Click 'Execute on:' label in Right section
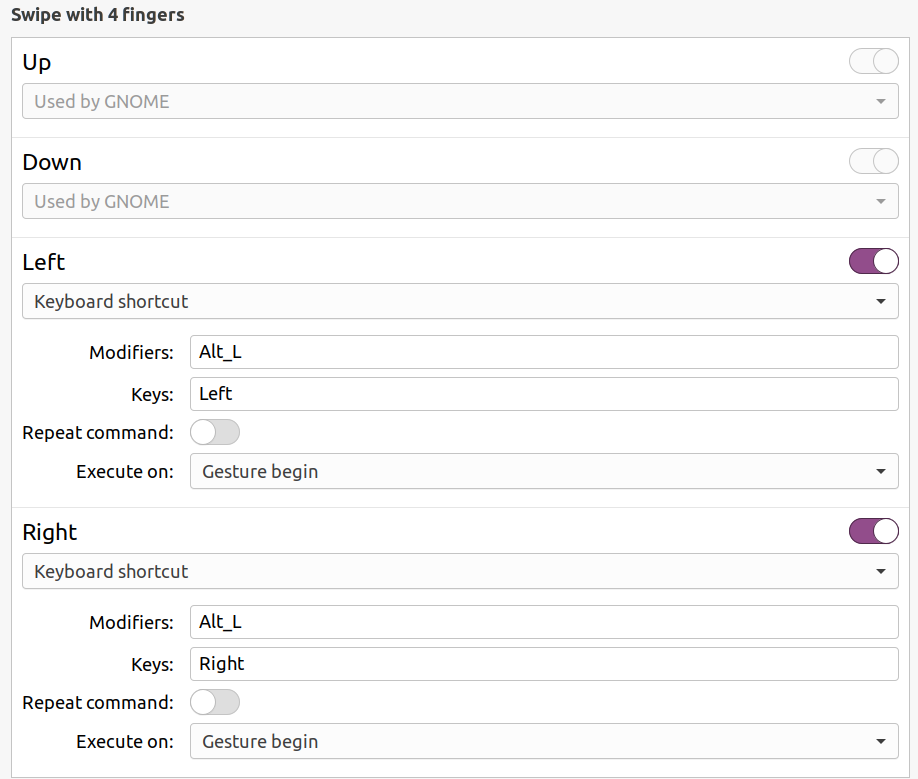Screen dimensions: 918x779 pyautogui.click(x=125, y=742)
